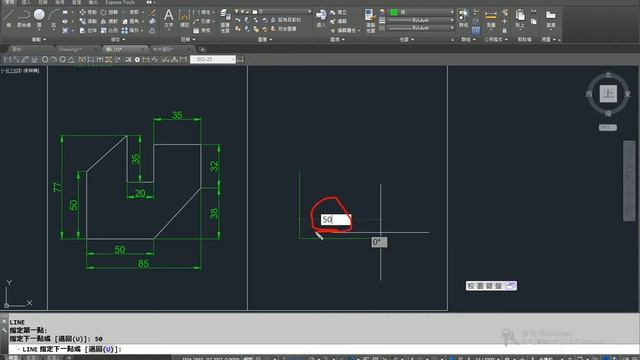The image size is (640, 360).
Task: Click the Group (群組) icon
Action: (x=463, y=18)
